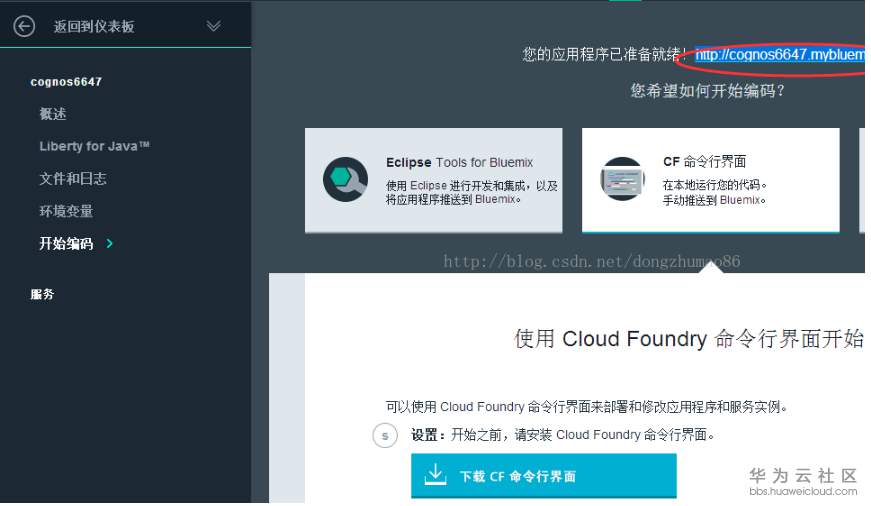Open 环境变量 settings

pyautogui.click(x=66, y=211)
